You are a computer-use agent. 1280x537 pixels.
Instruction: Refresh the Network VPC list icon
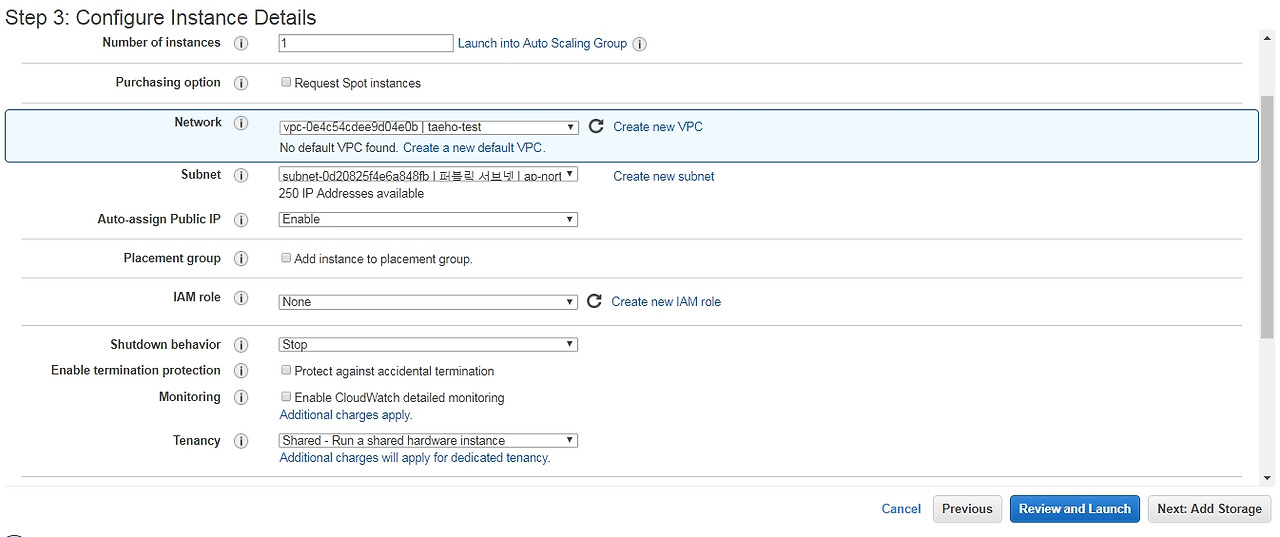(x=596, y=126)
